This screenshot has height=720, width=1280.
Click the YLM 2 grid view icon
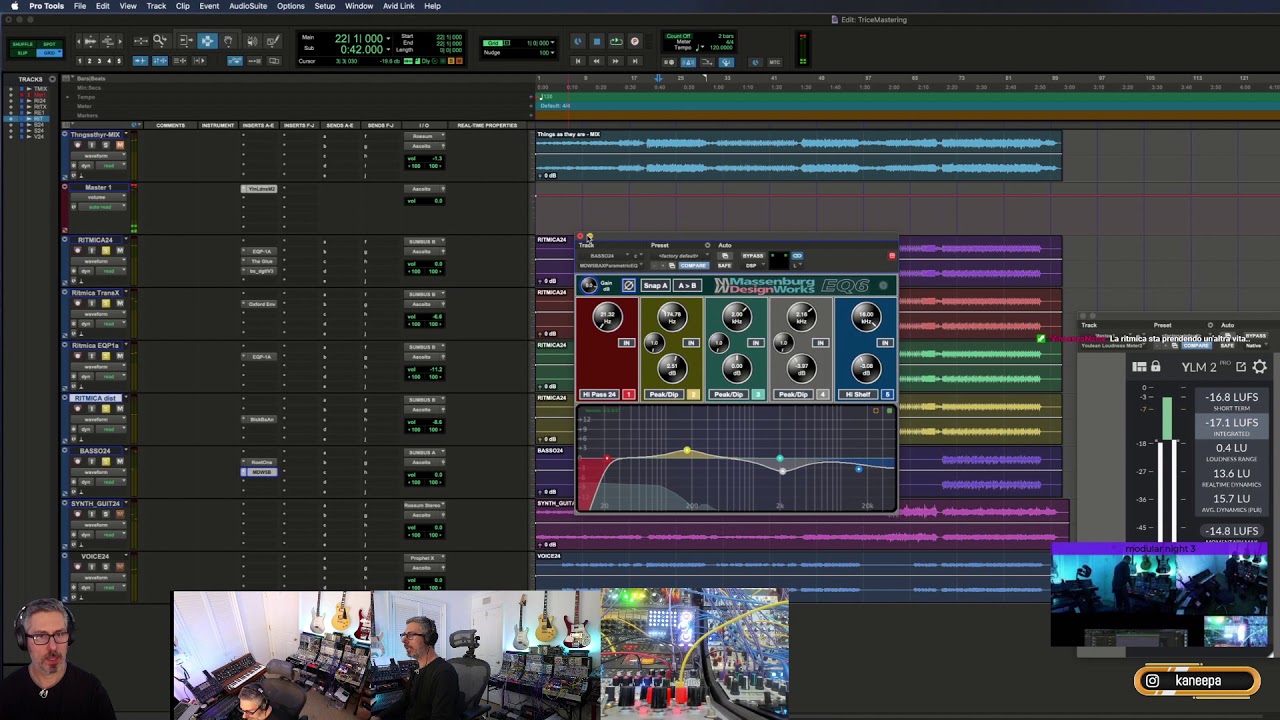[1139, 367]
